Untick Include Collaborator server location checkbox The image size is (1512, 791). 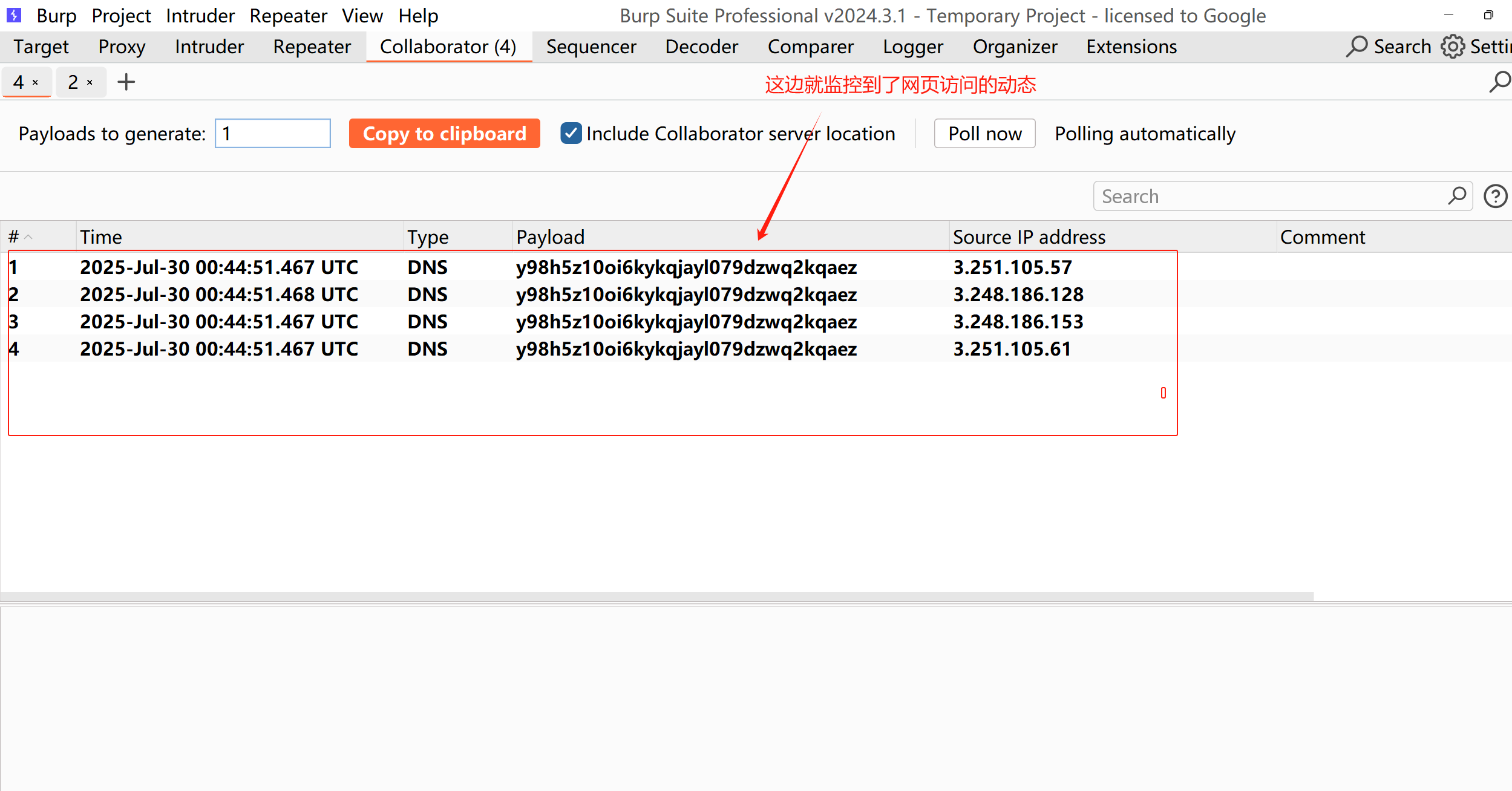[x=571, y=134]
